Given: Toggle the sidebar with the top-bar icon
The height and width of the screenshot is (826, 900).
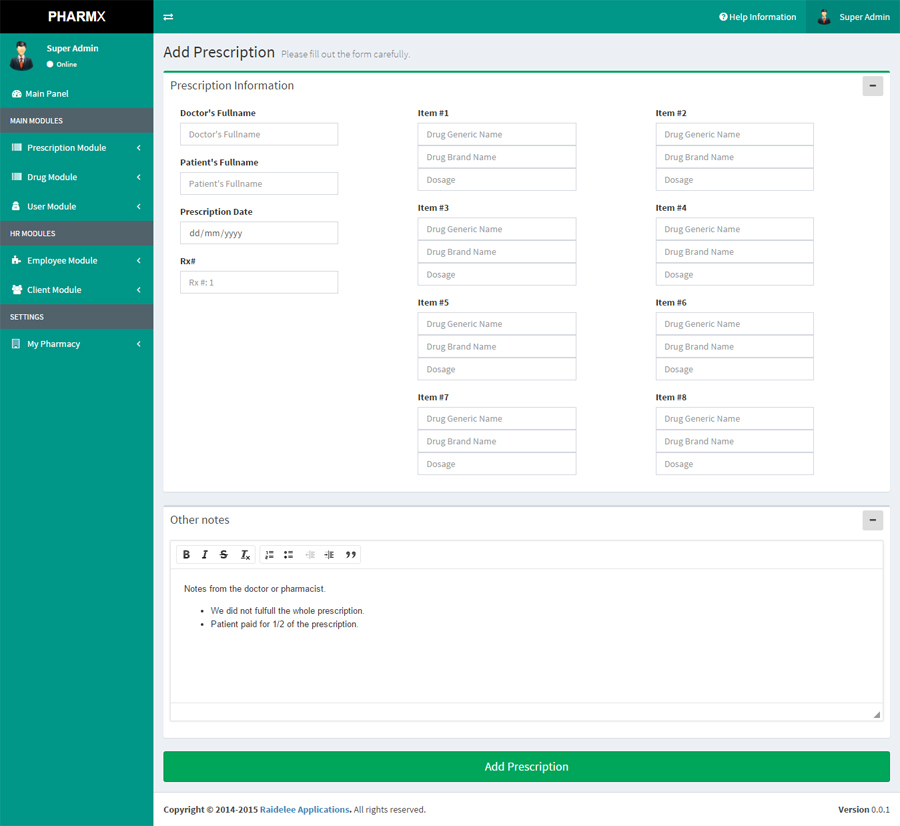Looking at the screenshot, I should click(x=168, y=17).
